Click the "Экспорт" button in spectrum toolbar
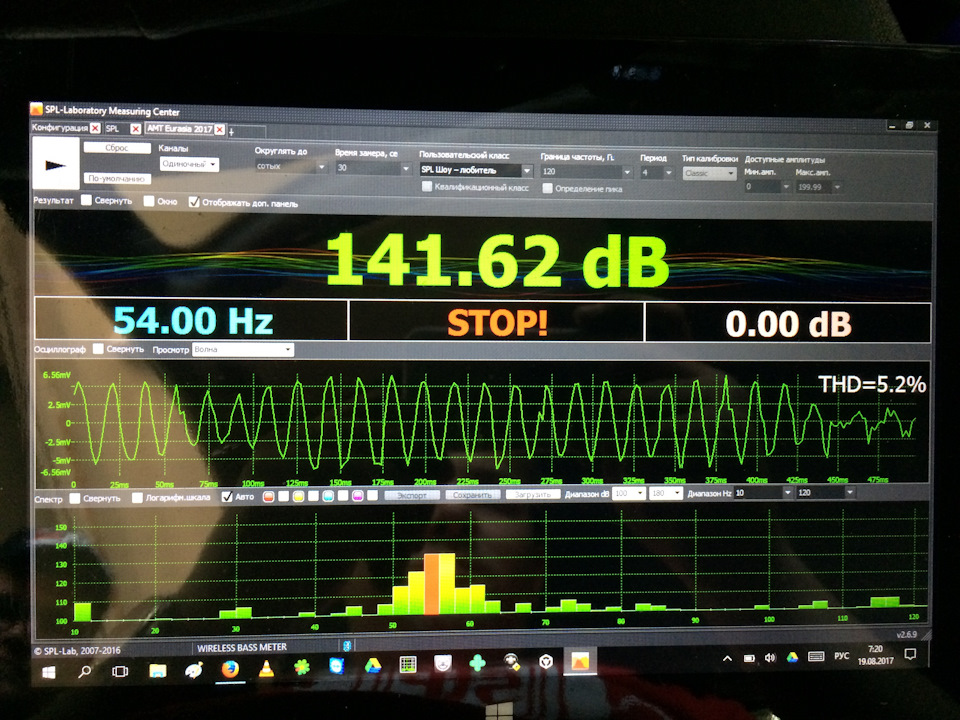960x720 pixels. click(x=413, y=497)
